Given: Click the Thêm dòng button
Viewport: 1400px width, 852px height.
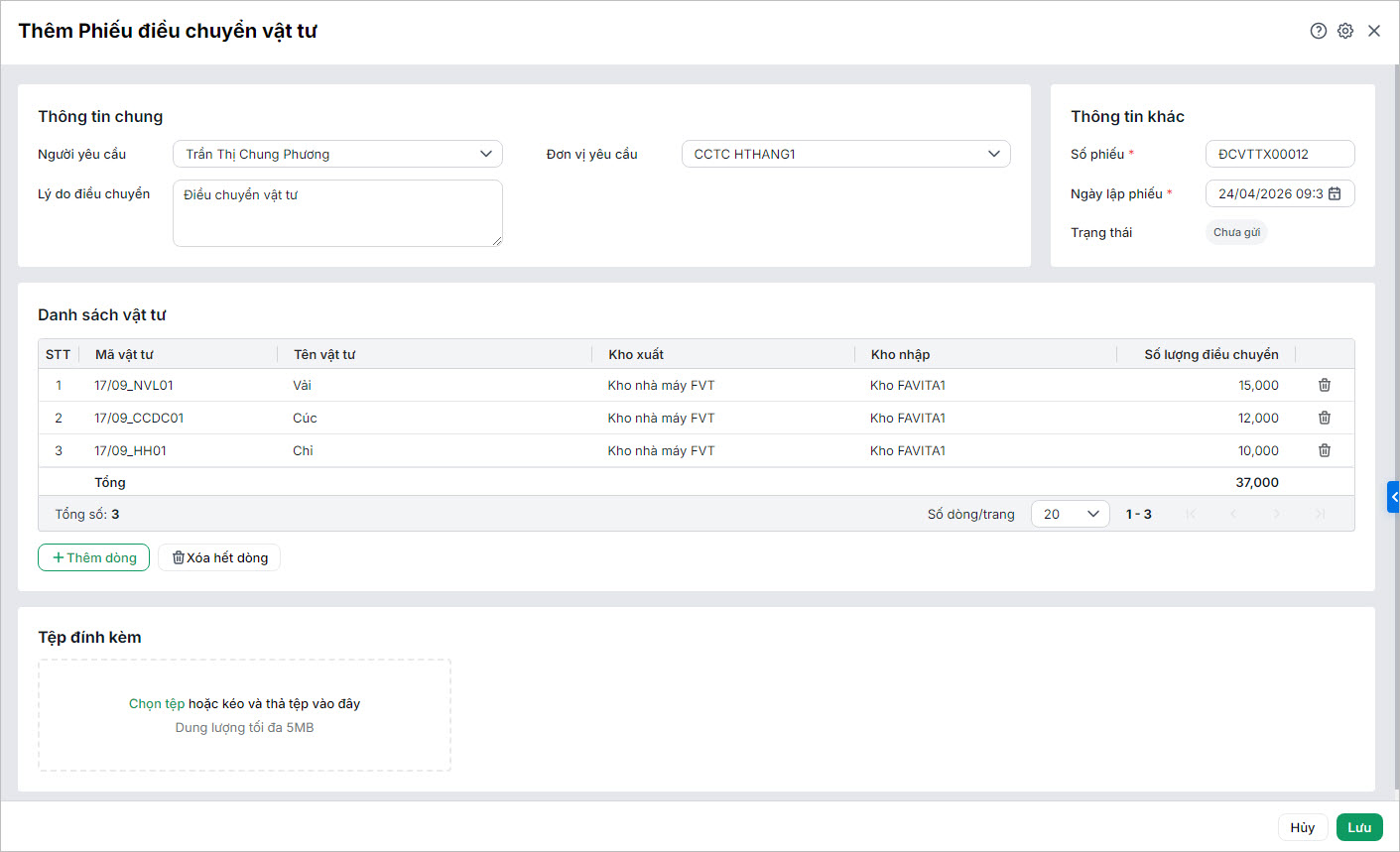Looking at the screenshot, I should [94, 557].
